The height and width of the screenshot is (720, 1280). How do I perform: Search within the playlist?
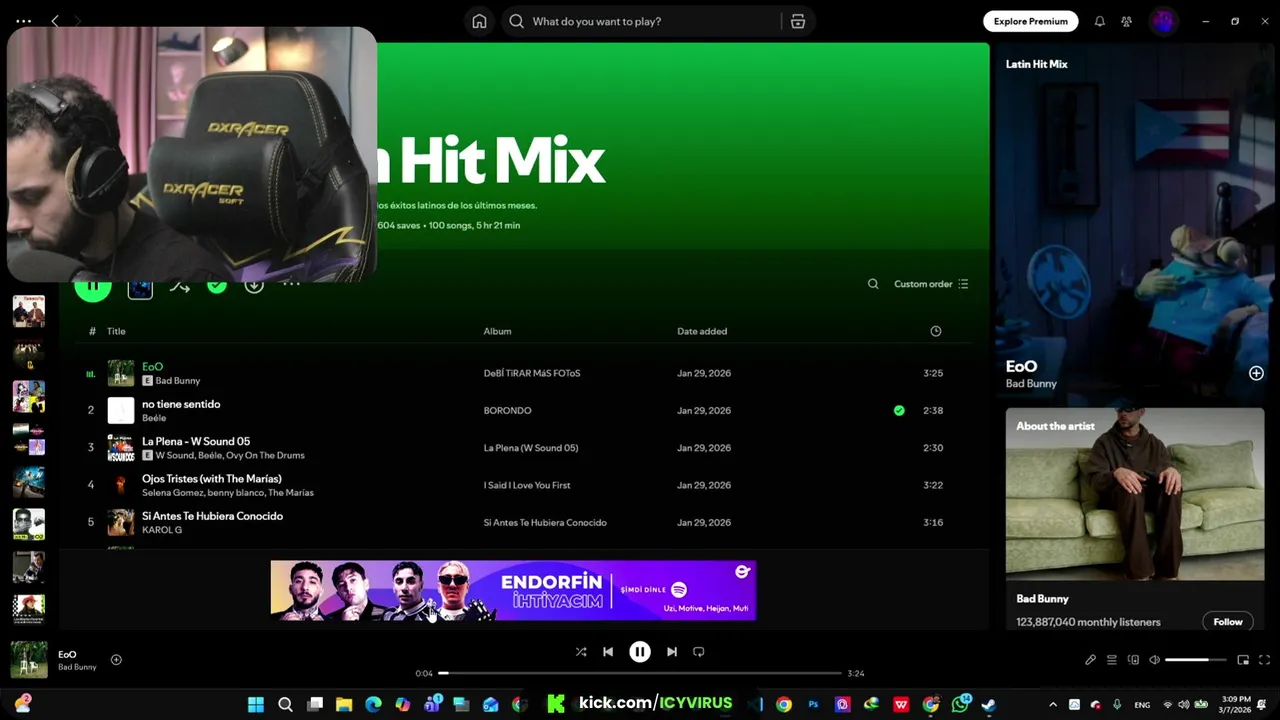(873, 284)
